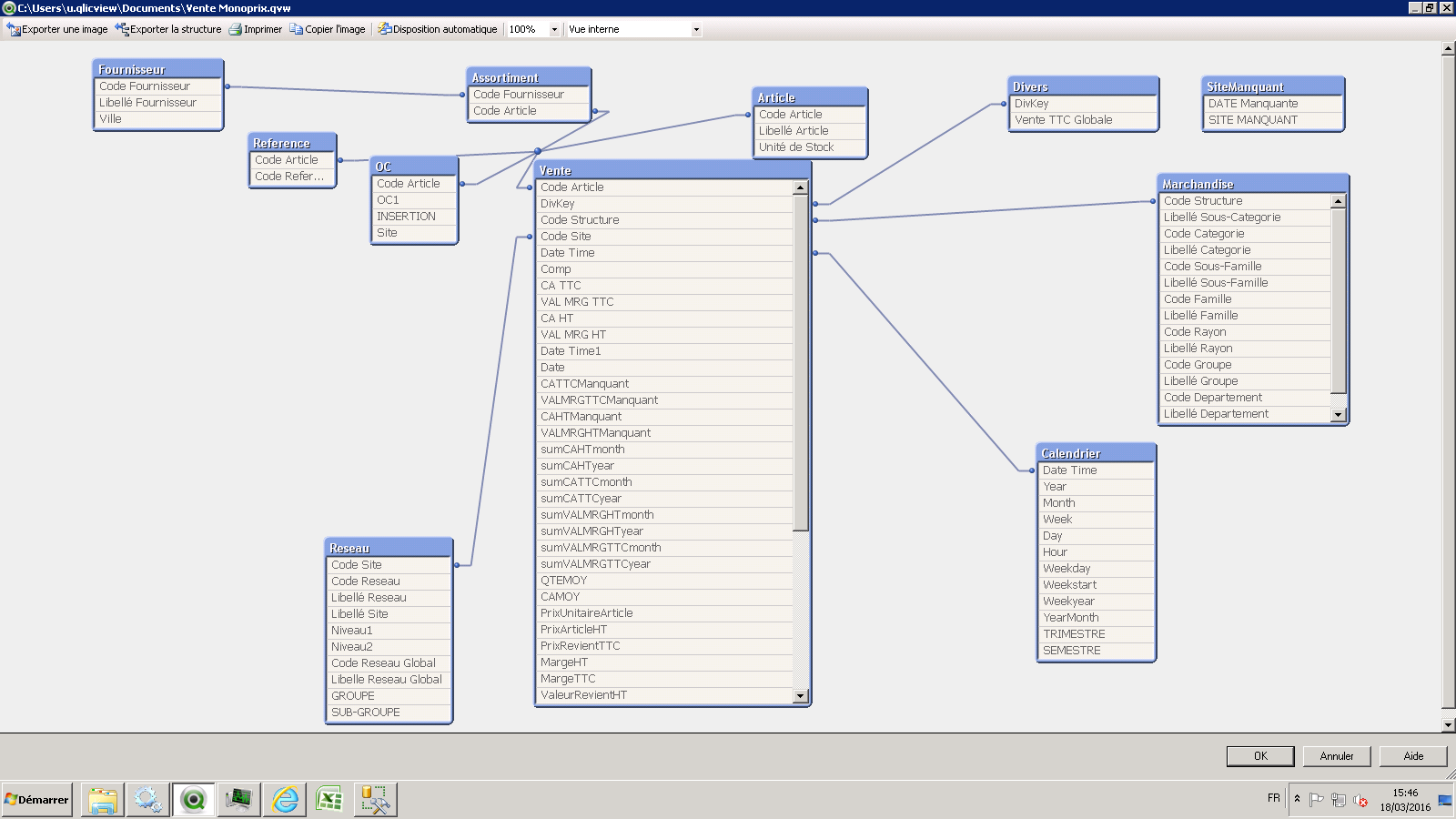
Task: Click PrixUnitaireArticle field in Vente
Action: [665, 613]
